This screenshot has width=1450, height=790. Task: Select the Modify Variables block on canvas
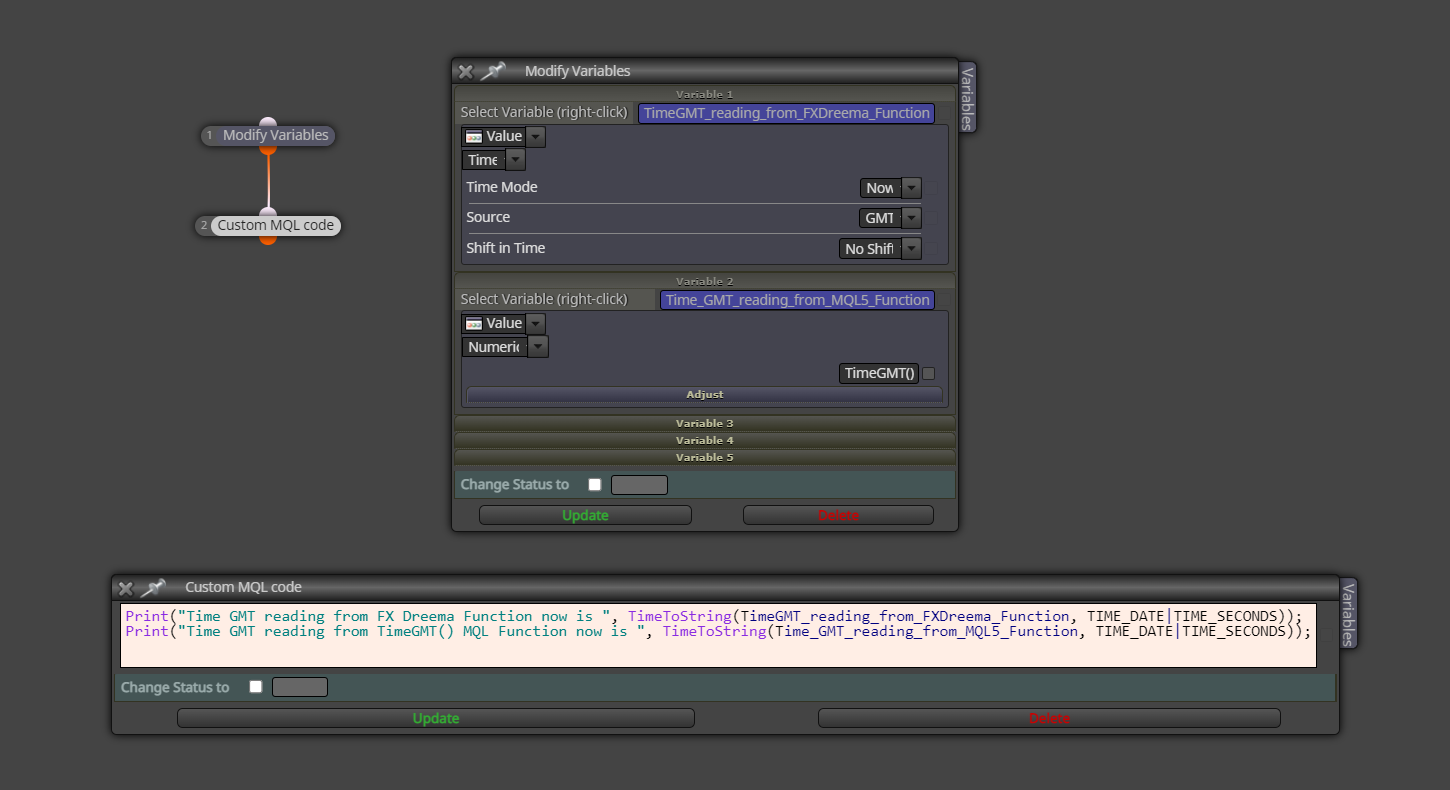click(268, 135)
